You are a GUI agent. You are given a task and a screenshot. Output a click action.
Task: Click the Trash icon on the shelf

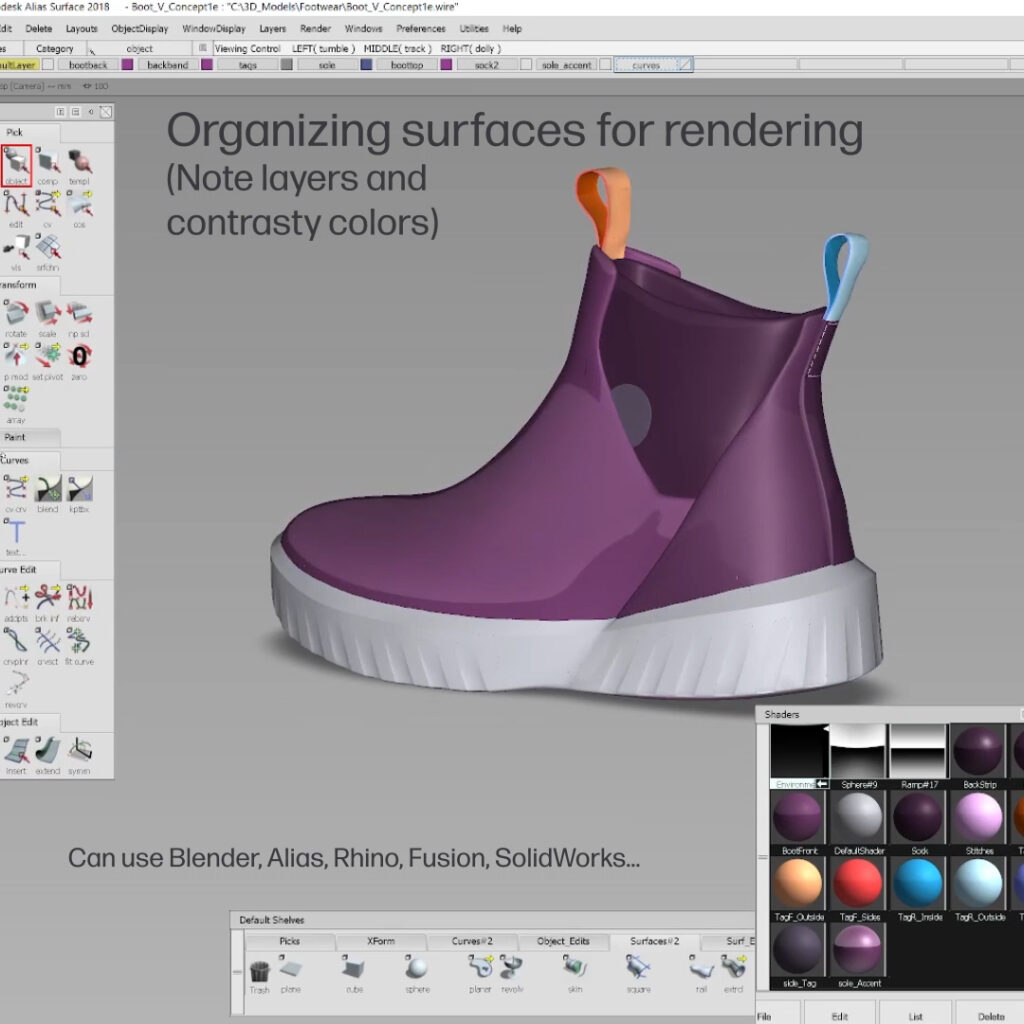260,973
